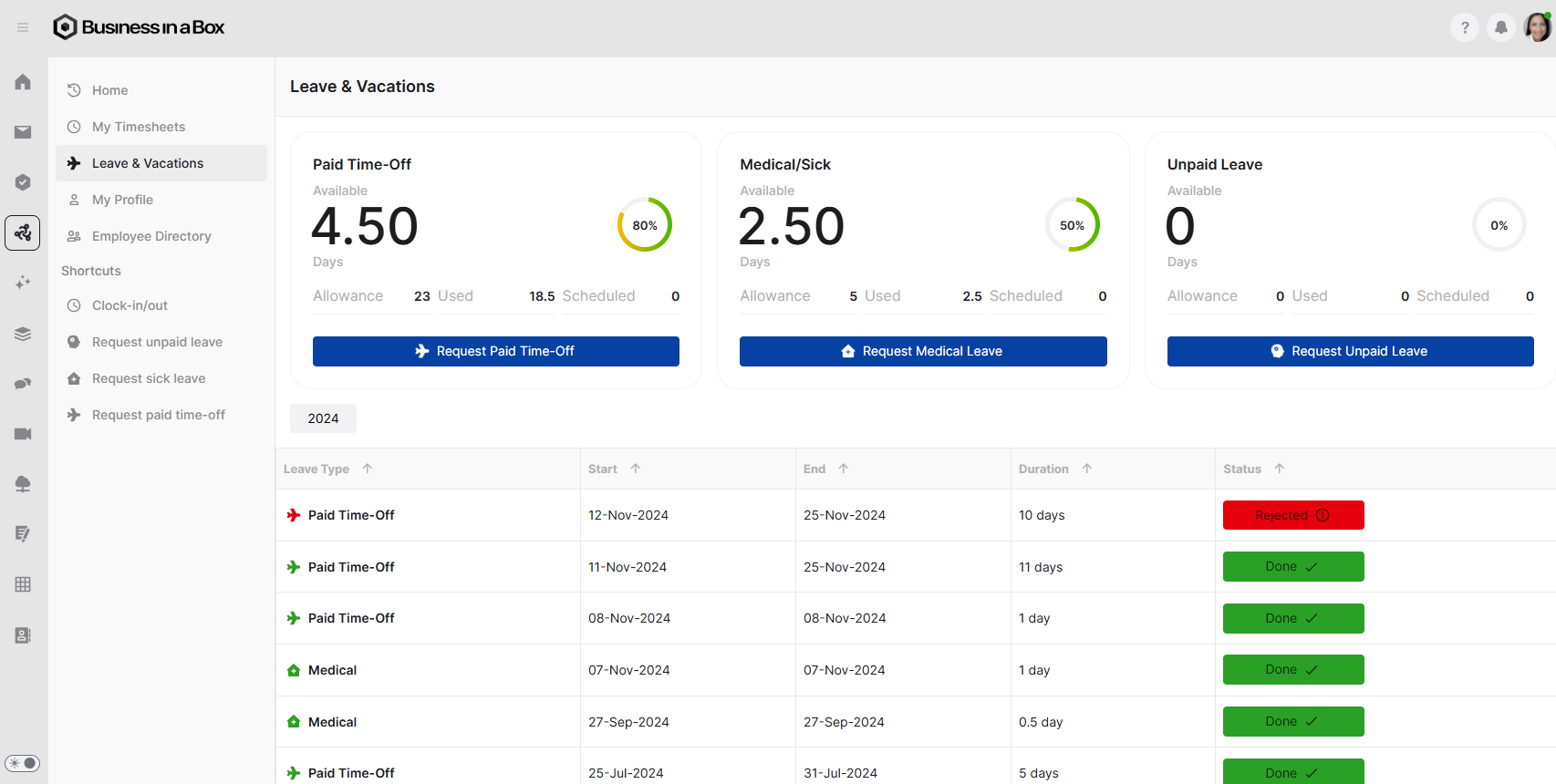Image resolution: width=1556 pixels, height=784 pixels.
Task: Open the home icon in left rail
Action: point(23,82)
